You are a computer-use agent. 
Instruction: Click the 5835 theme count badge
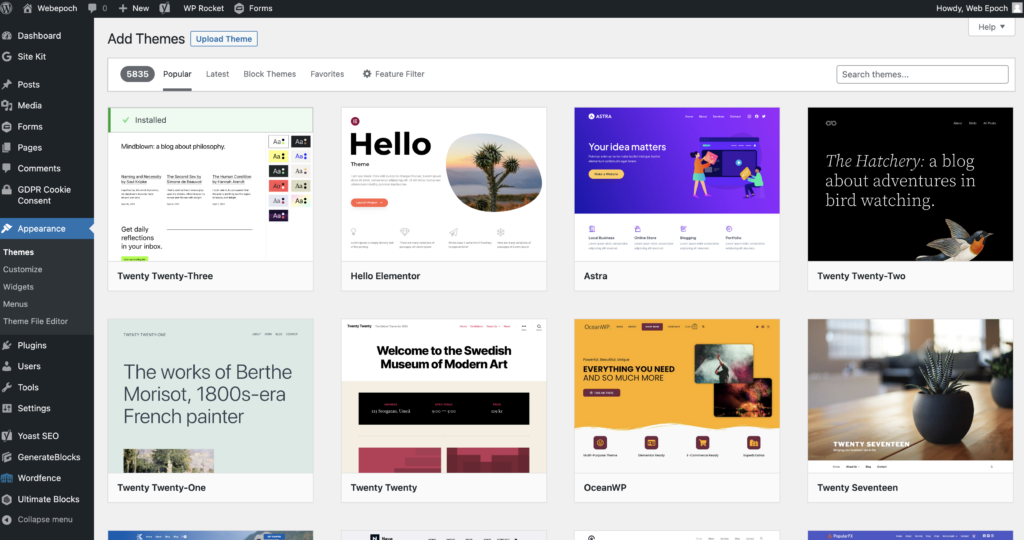tap(137, 74)
